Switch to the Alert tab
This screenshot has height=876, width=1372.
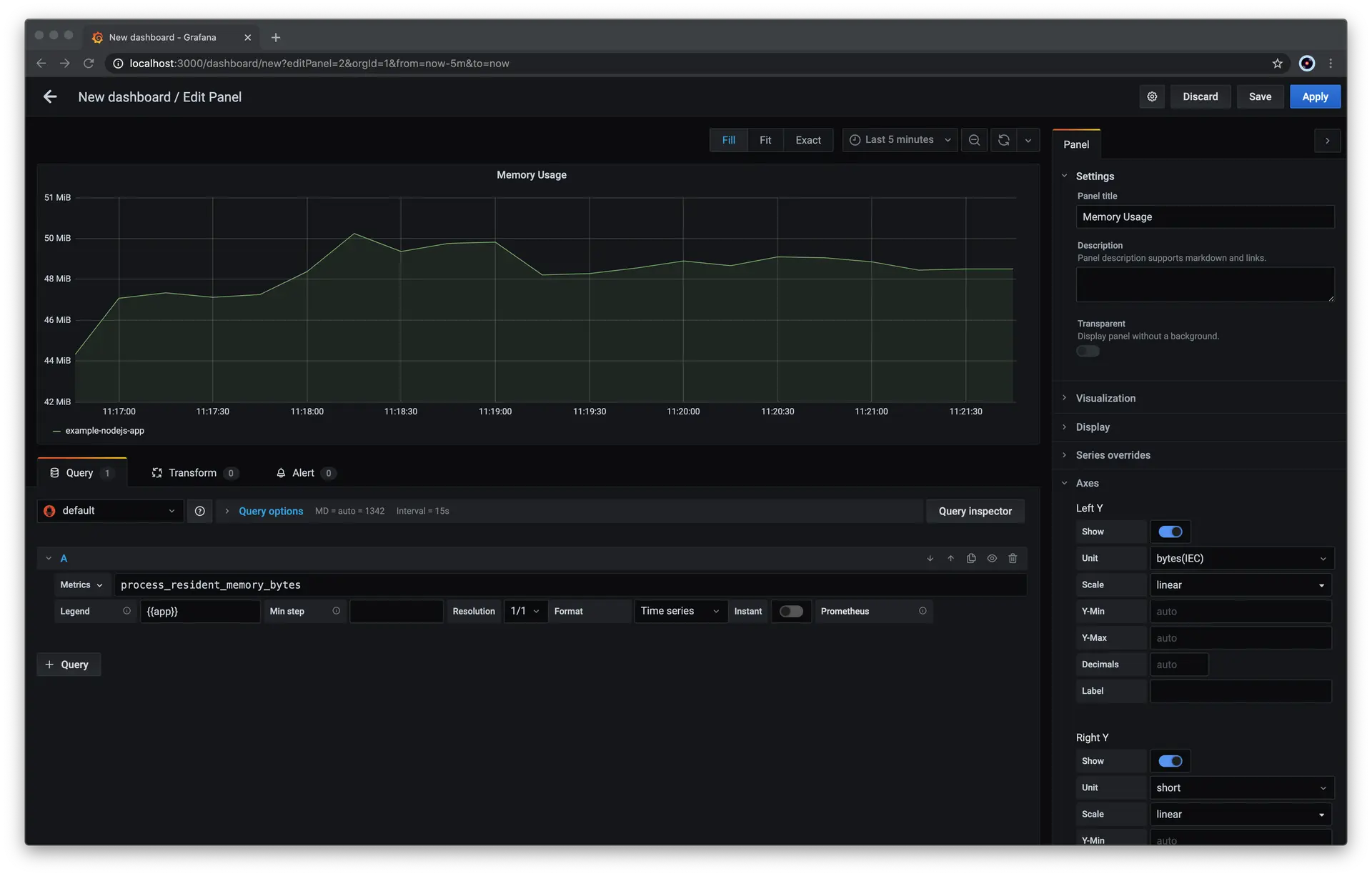pyautogui.click(x=304, y=473)
